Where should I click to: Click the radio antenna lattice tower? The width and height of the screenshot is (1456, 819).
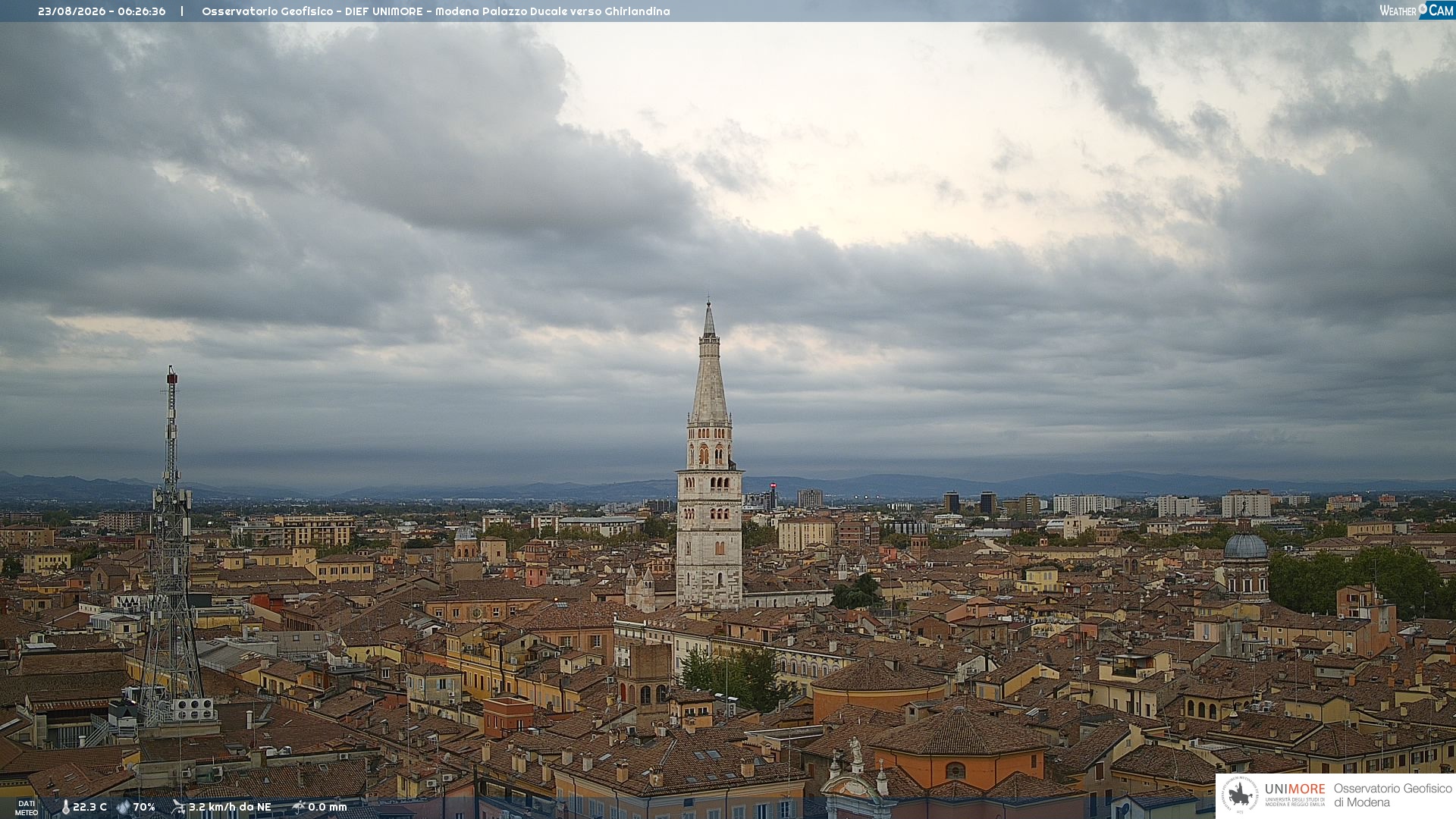(171, 546)
